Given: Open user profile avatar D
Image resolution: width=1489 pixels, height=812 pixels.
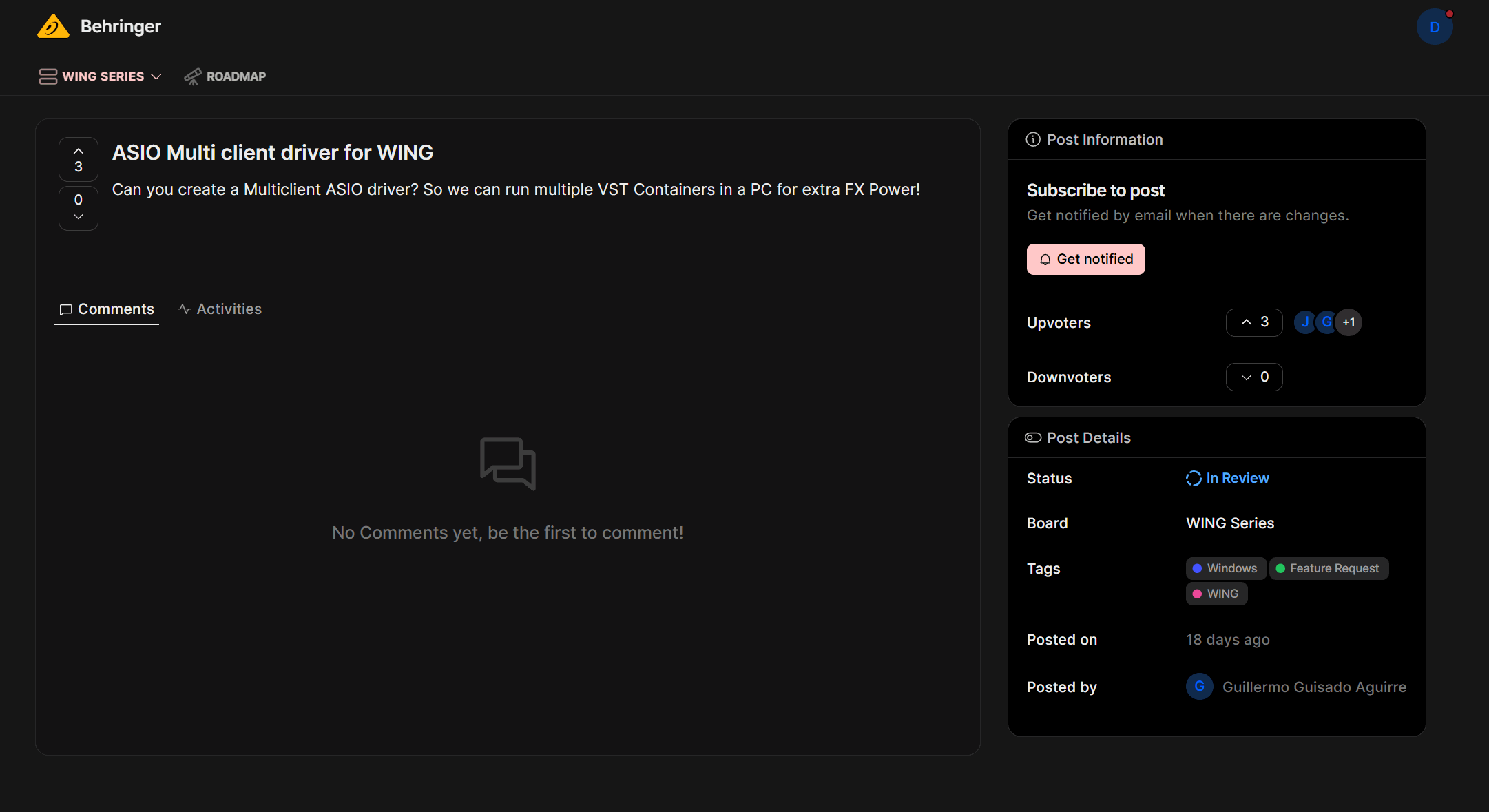Looking at the screenshot, I should [x=1435, y=27].
